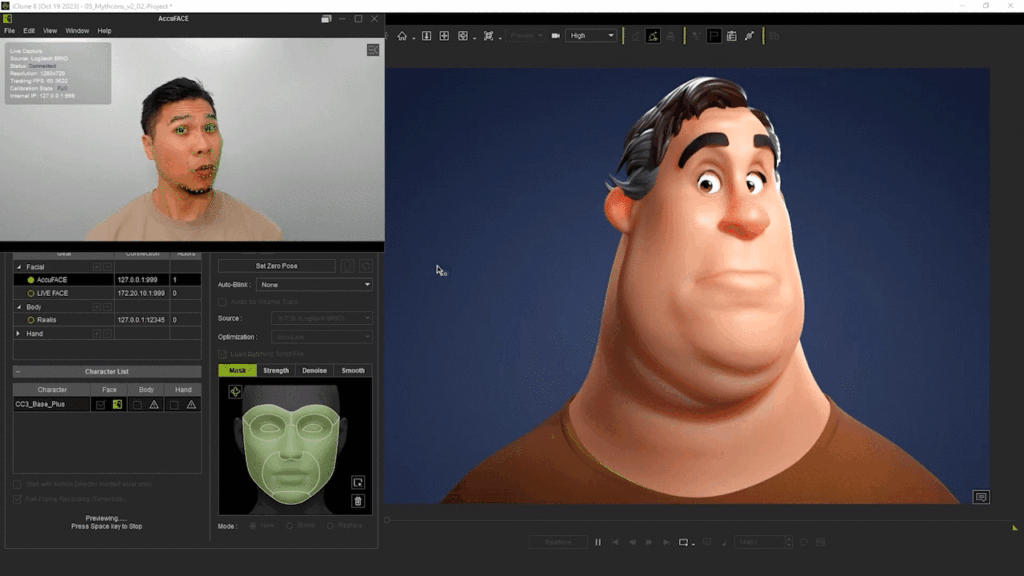Click the corner-bracket frame toolbar icon
1024x576 pixels.
pyautogui.click(x=488, y=36)
